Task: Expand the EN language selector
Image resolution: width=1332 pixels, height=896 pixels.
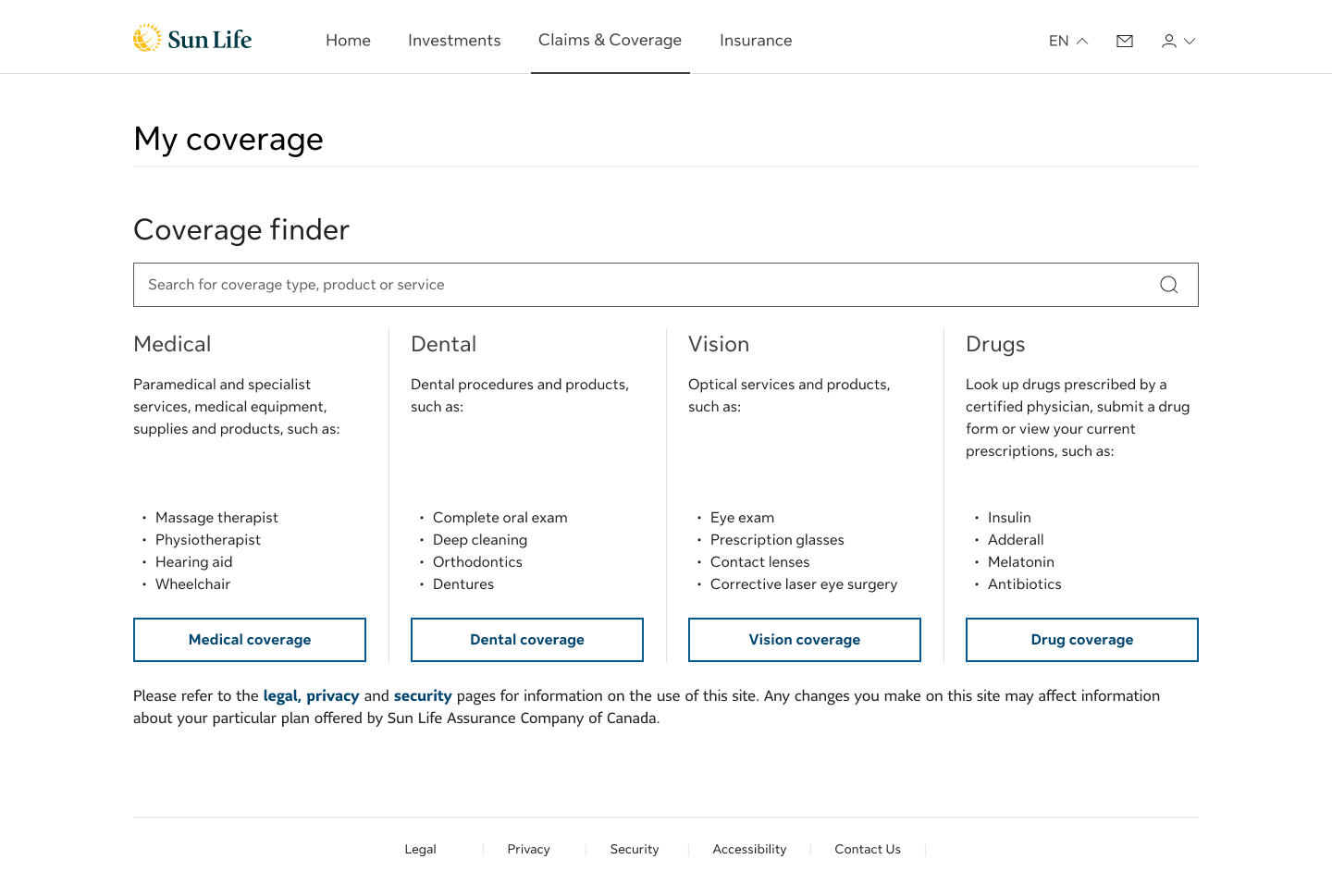Action: [x=1068, y=41]
